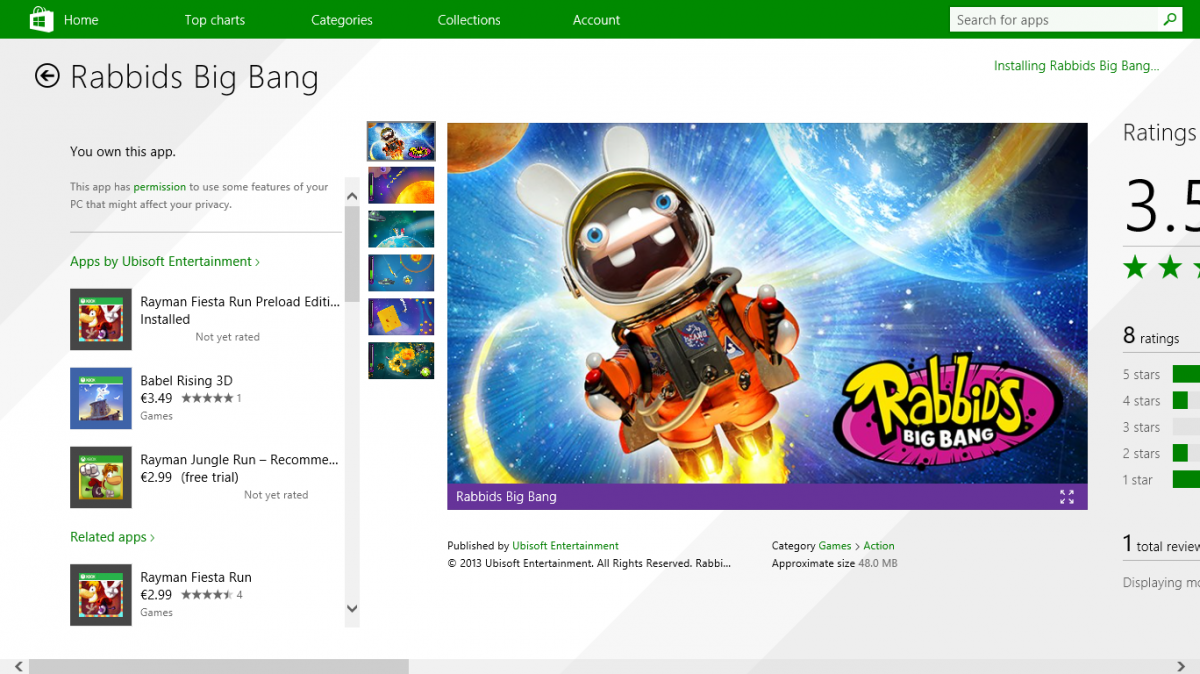Click Installing Rabbids Big Bang status
1200x674 pixels.
[1076, 66]
